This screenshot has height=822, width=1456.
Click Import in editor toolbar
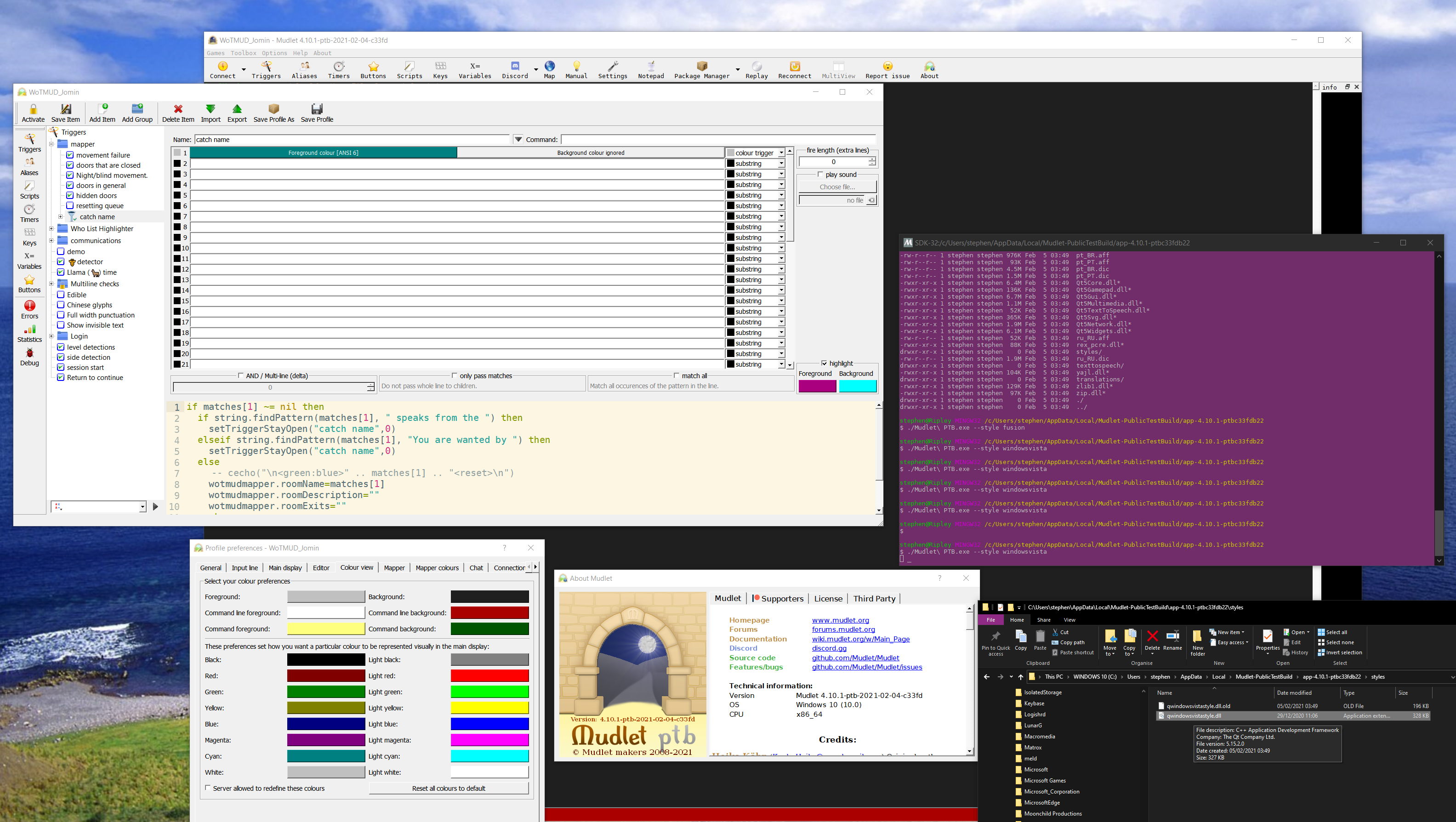point(211,113)
